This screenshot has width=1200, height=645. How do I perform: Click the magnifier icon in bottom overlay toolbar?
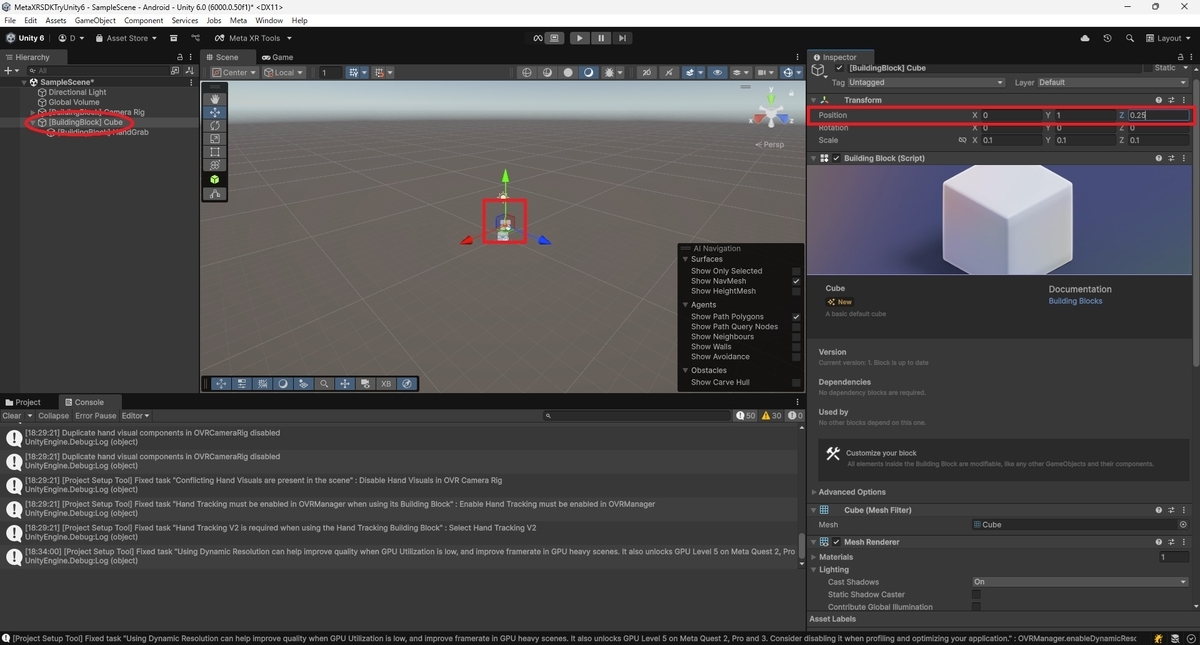point(324,384)
